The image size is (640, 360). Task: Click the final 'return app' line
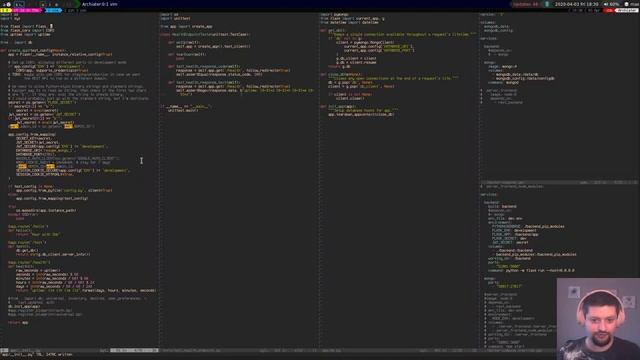[x=18, y=322]
